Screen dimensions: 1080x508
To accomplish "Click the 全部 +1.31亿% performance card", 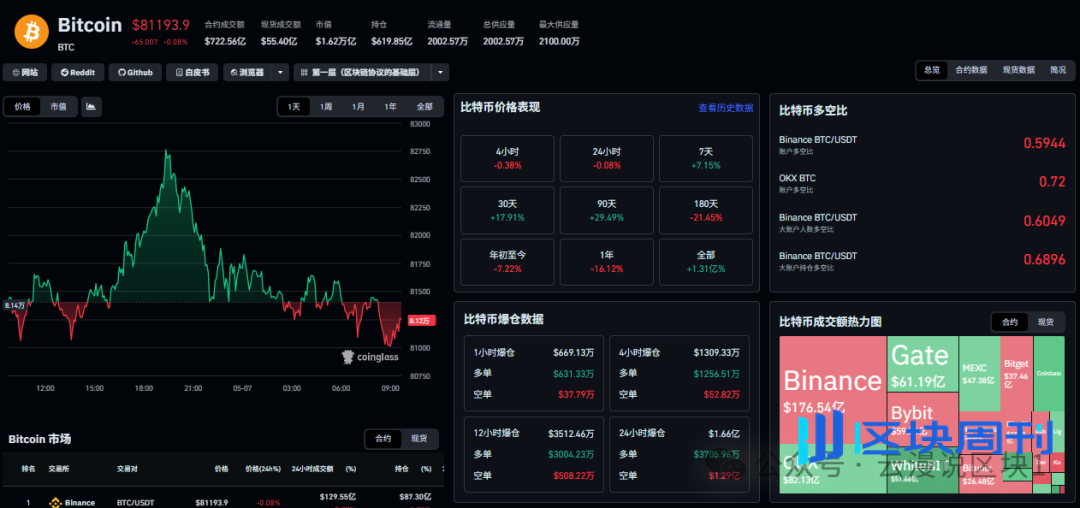I will 706,262.
